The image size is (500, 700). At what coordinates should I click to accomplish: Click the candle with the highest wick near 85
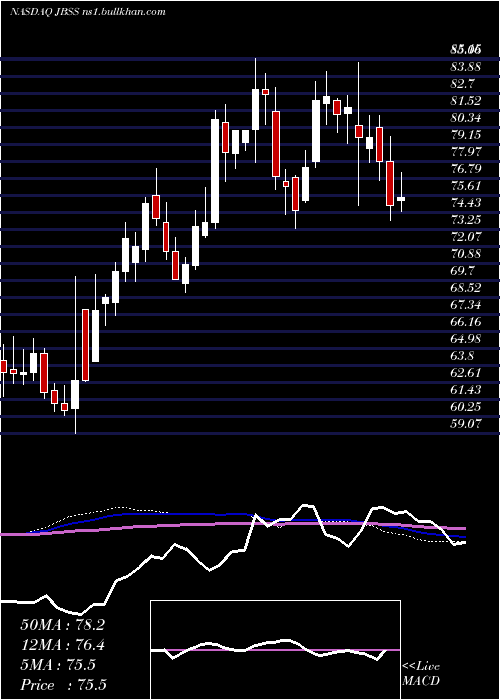click(255, 111)
